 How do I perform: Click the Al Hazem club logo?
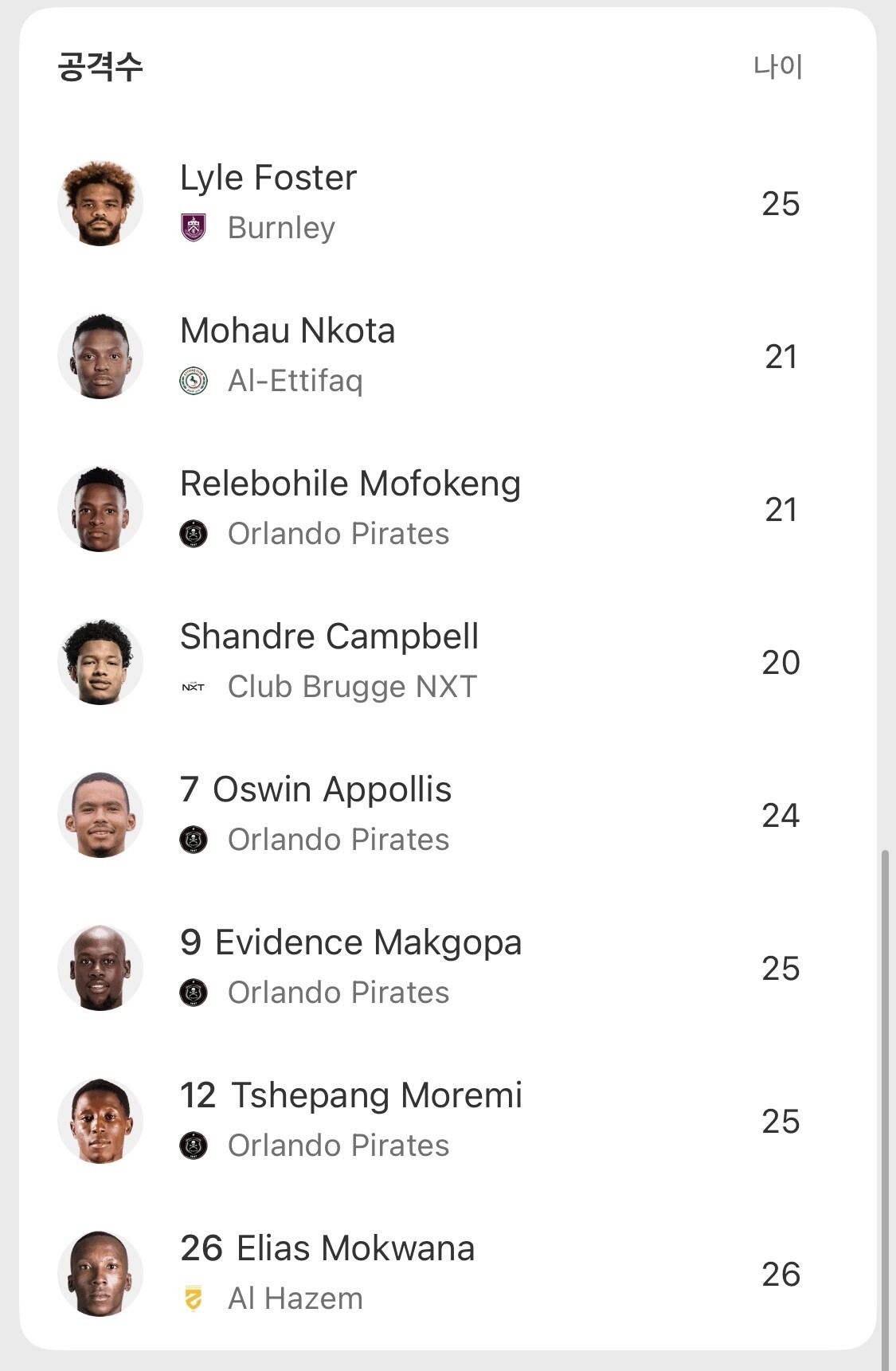pyautogui.click(x=194, y=1299)
